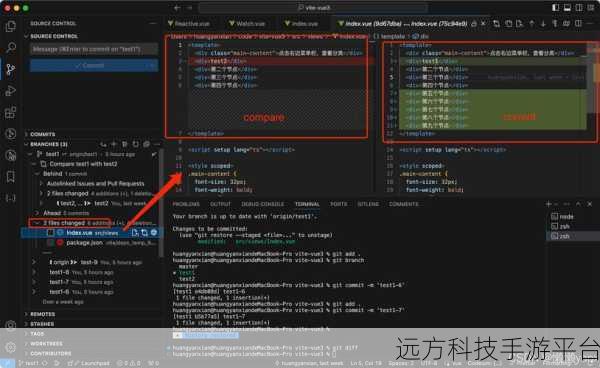Click Open File icon on index.vue row
The width and height of the screenshot is (600, 368).
[135, 233]
